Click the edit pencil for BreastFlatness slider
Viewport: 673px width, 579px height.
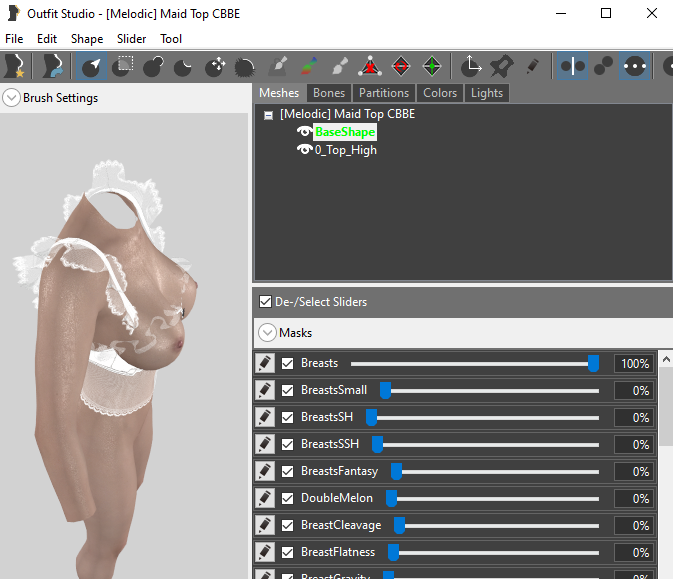pyautogui.click(x=265, y=552)
